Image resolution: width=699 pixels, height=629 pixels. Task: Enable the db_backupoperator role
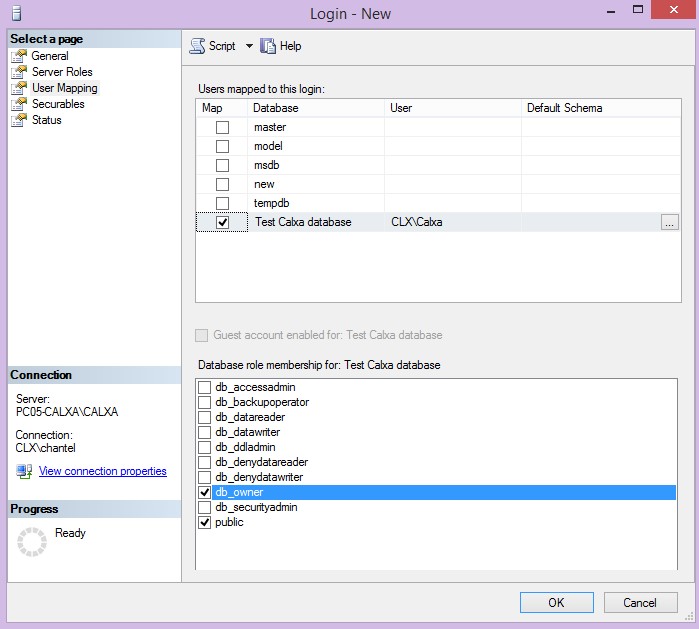click(205, 403)
